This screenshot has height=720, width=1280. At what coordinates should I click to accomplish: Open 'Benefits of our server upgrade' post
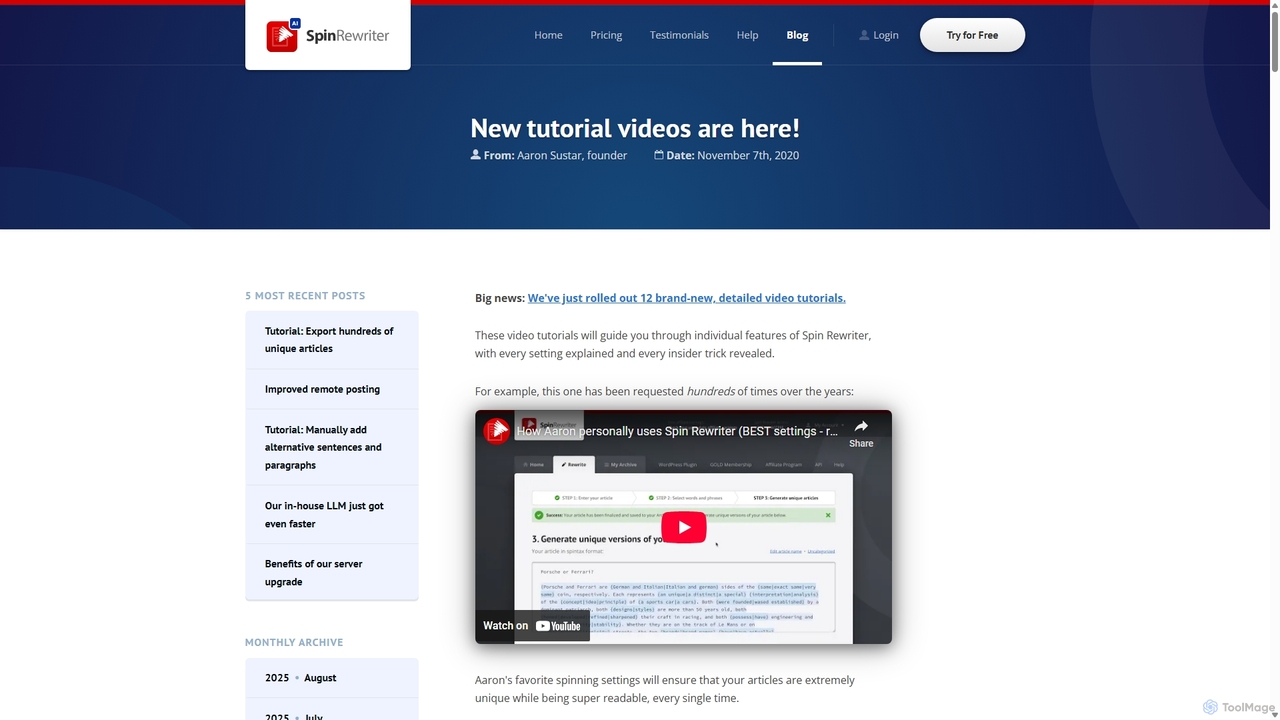click(332, 573)
